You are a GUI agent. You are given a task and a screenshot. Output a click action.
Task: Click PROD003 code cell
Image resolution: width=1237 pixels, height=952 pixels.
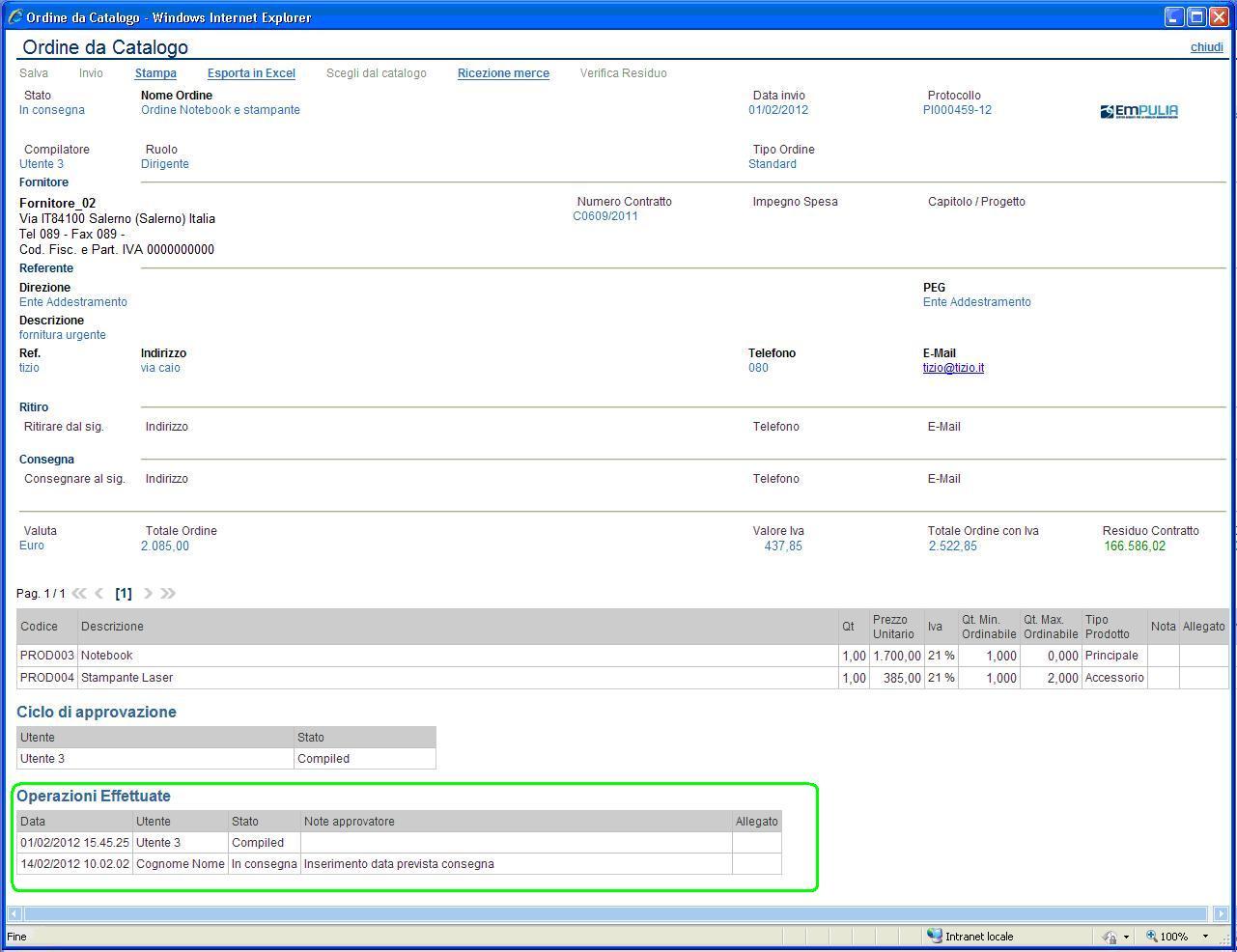[x=47, y=656]
